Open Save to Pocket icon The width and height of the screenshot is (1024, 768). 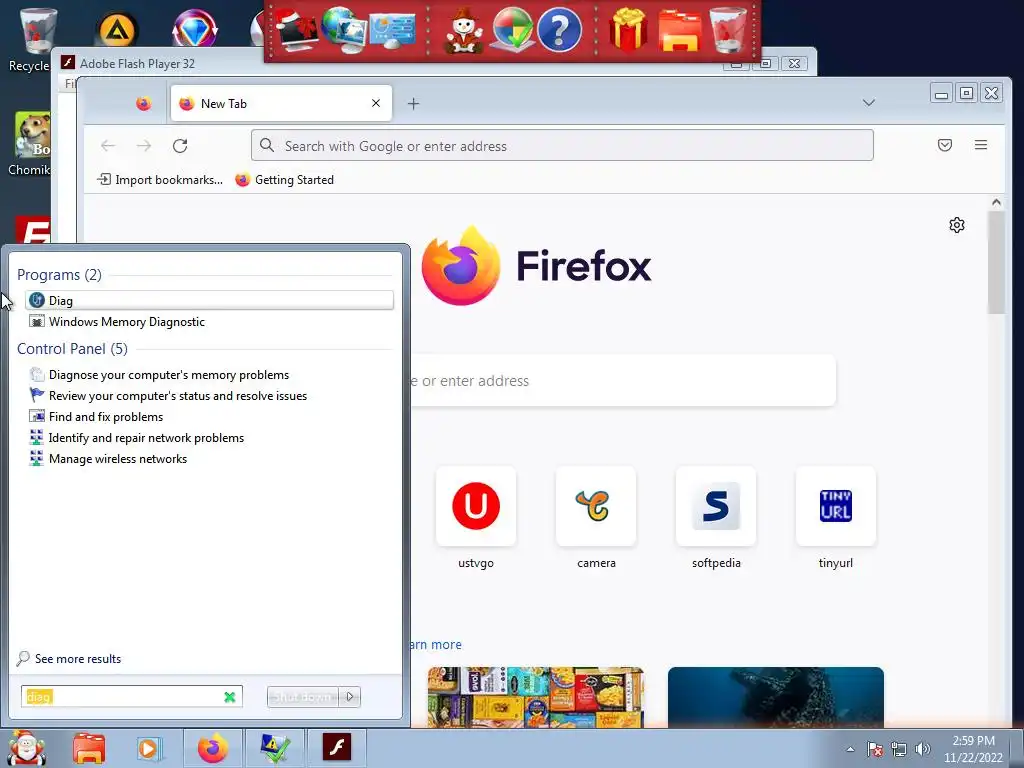pyautogui.click(x=945, y=145)
